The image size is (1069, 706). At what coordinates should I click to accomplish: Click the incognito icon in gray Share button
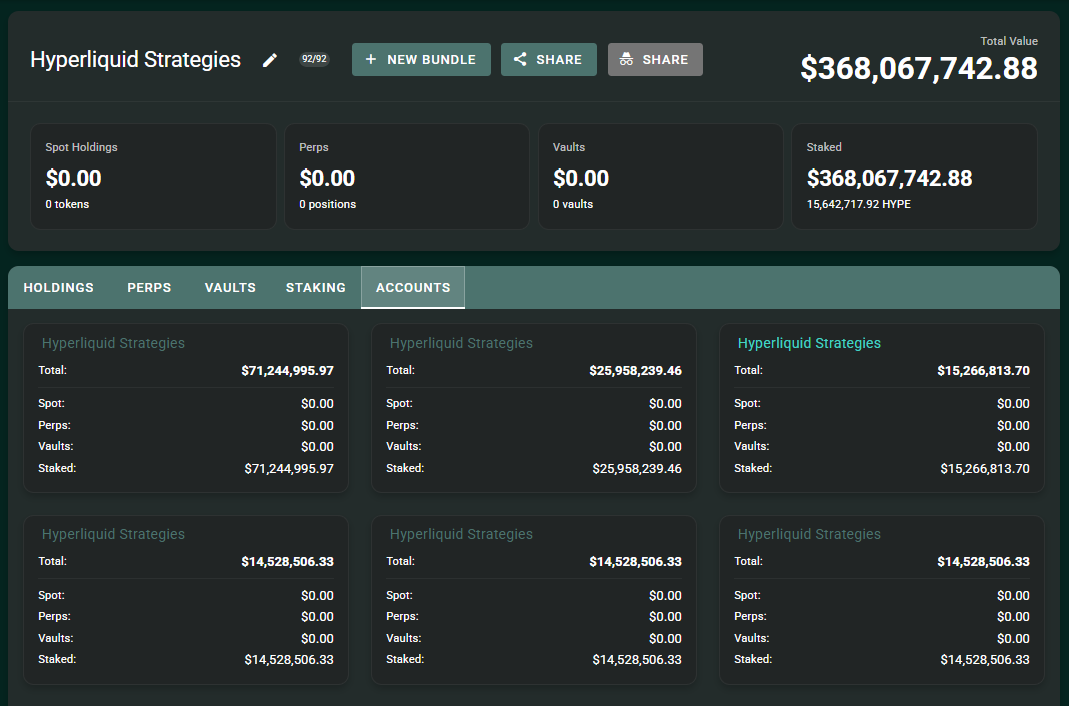[627, 59]
